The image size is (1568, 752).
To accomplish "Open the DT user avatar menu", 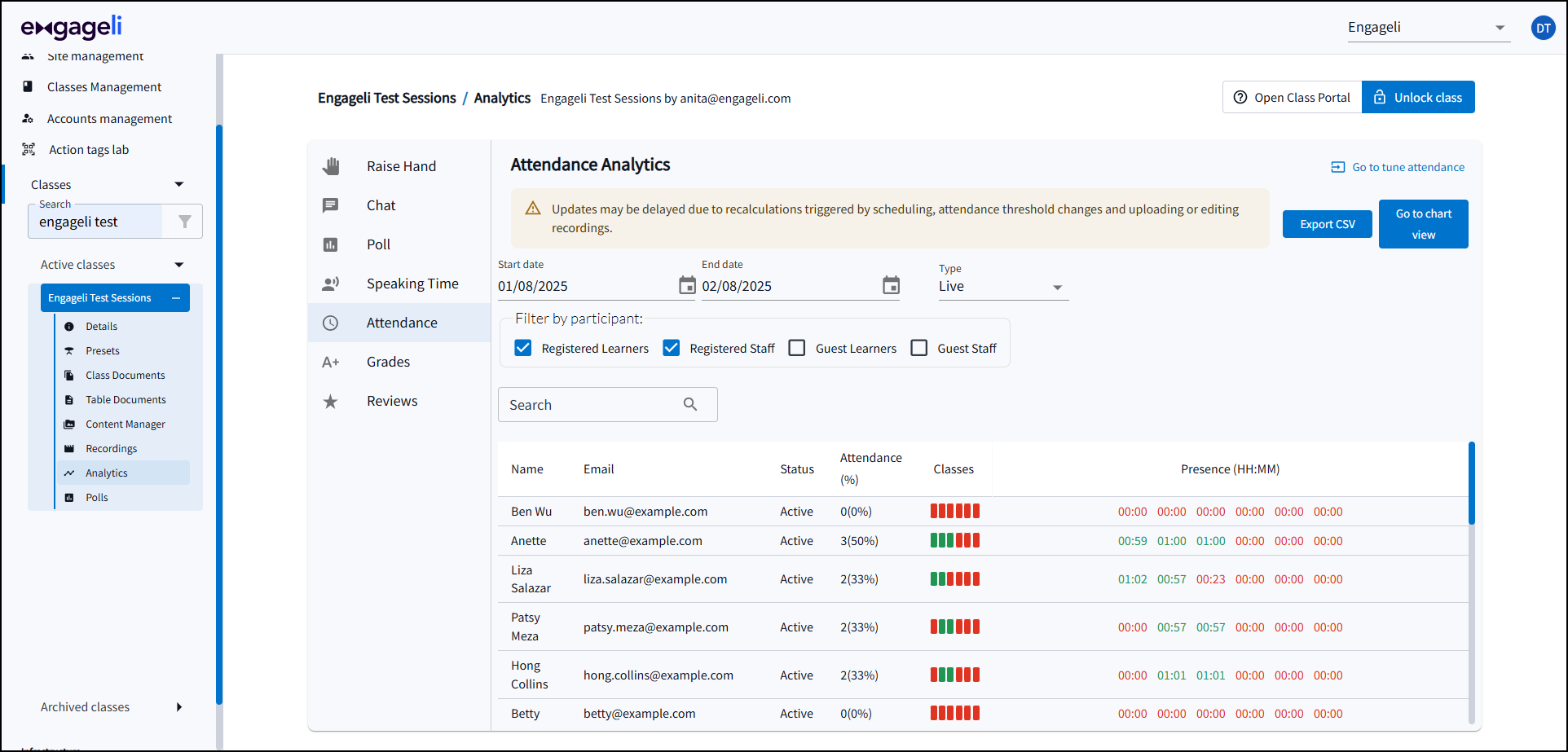I will coord(1543,28).
